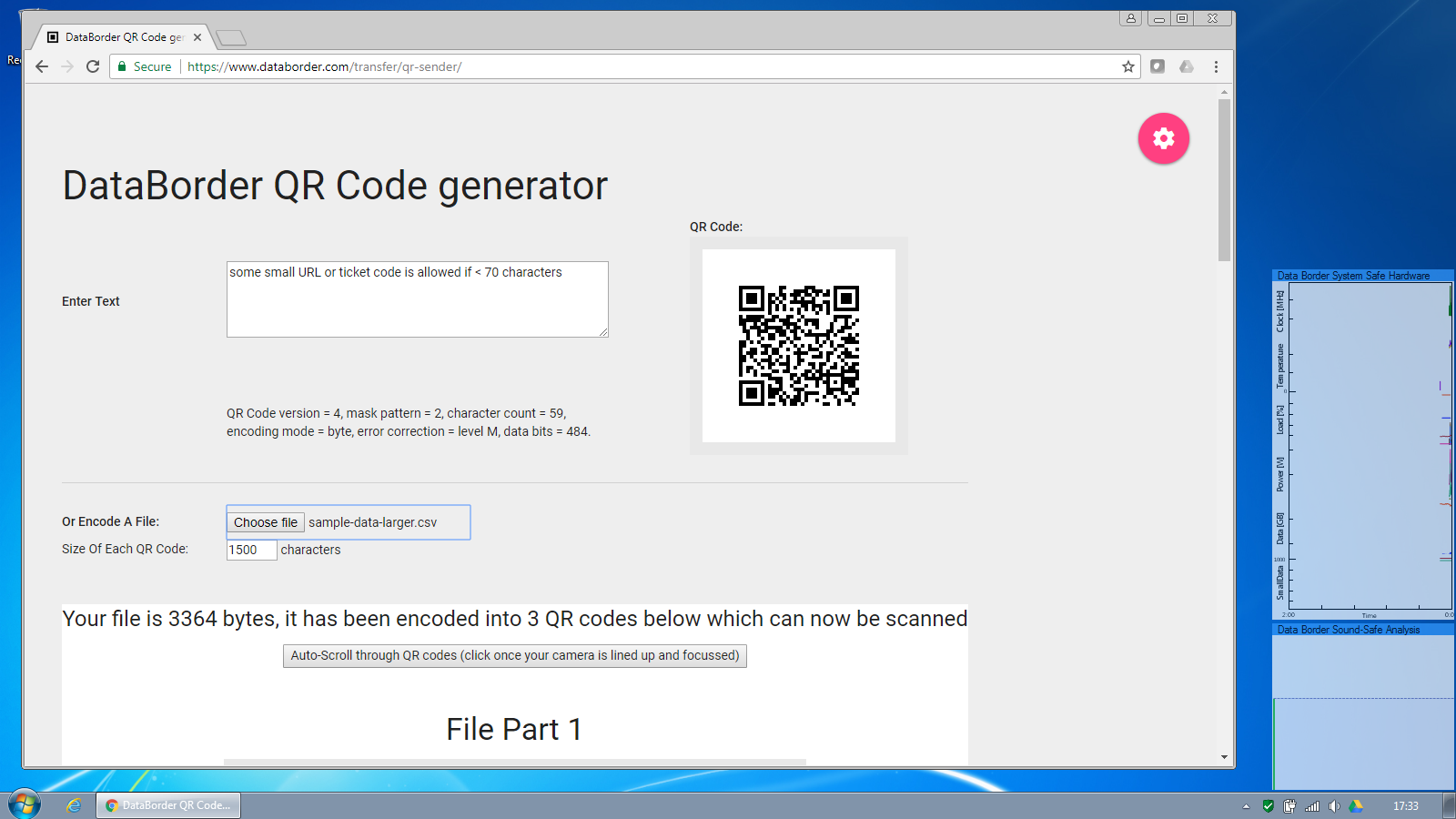
Task: Reload the DataBorder page
Action: [x=93, y=66]
